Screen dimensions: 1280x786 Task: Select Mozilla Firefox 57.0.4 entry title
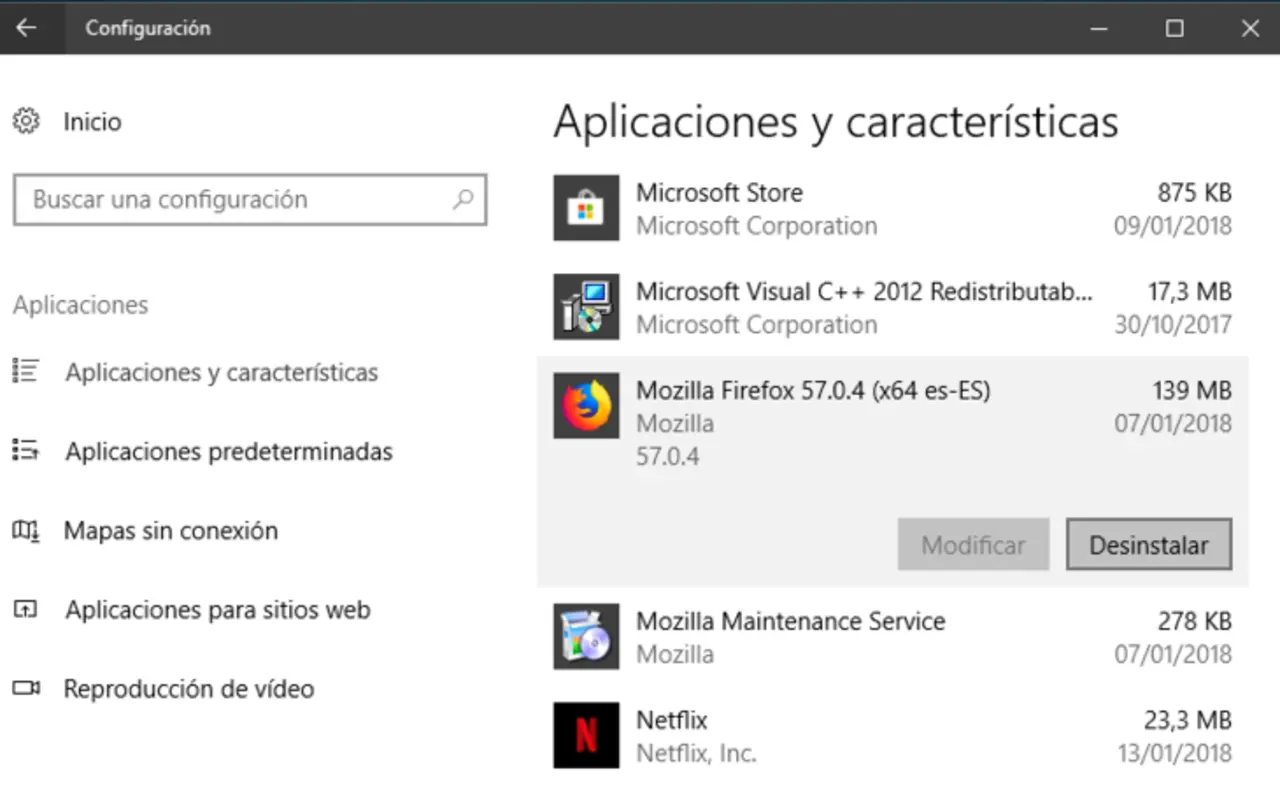click(813, 391)
